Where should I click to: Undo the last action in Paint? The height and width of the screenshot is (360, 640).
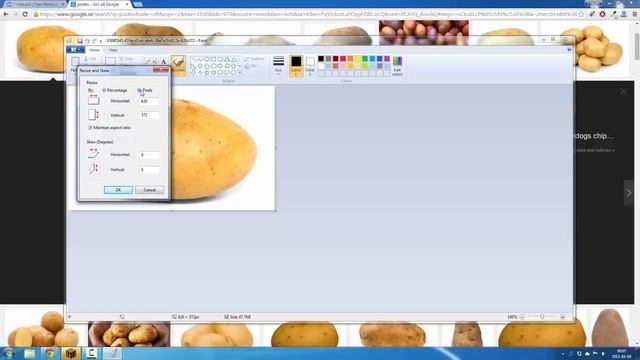[x=87, y=41]
